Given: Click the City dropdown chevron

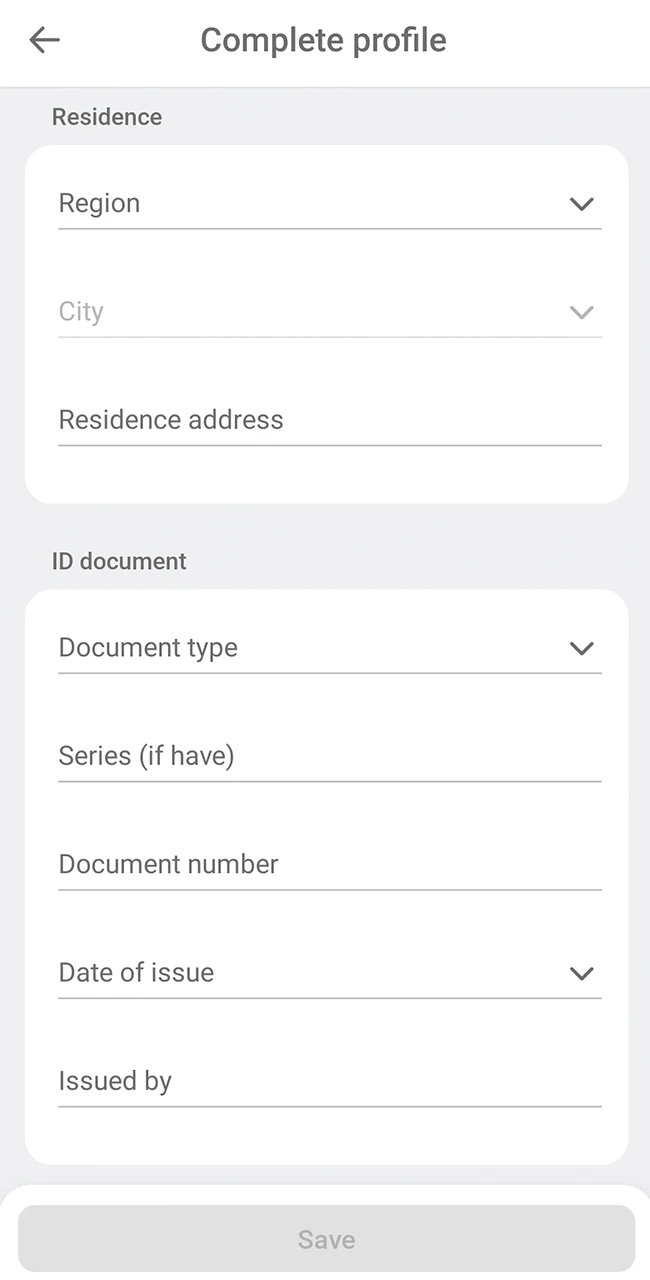Looking at the screenshot, I should (x=581, y=312).
